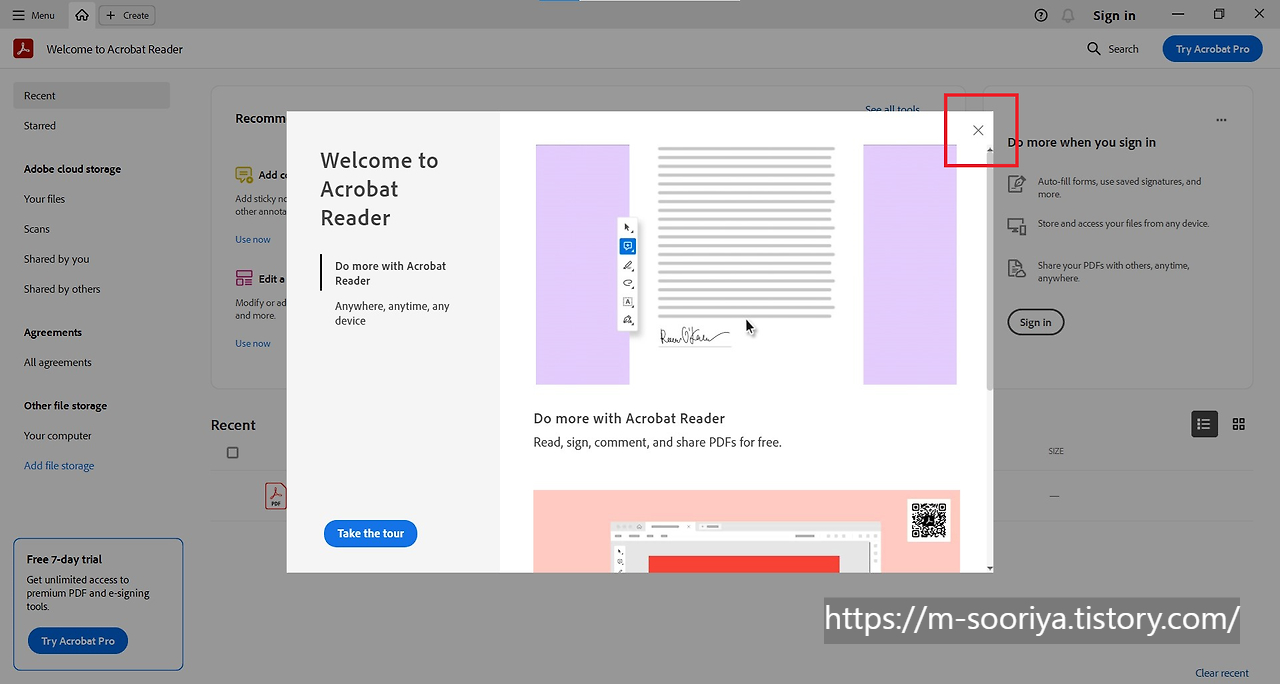Switch to grid view icon
Viewport: 1280px width, 684px height.
click(x=1239, y=424)
